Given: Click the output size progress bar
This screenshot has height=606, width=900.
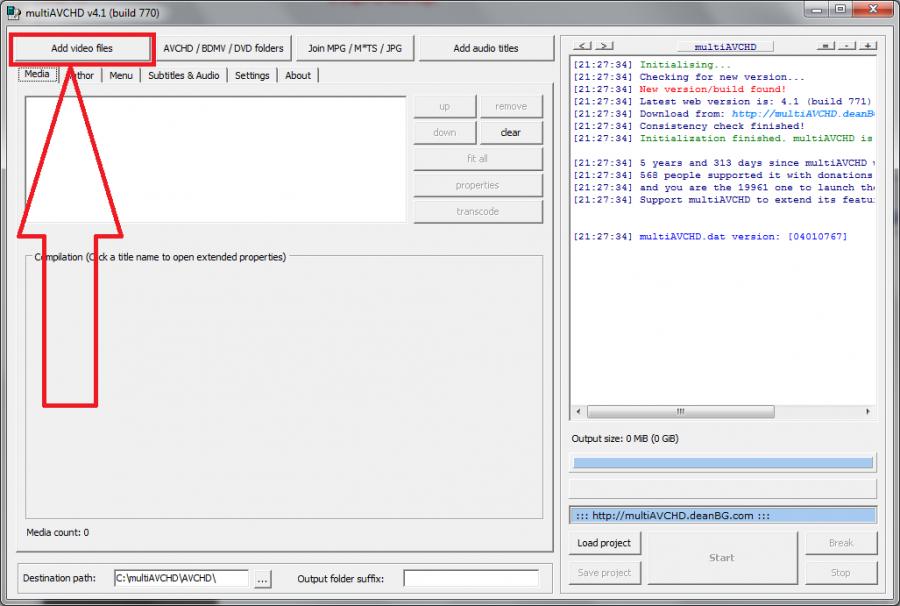Looking at the screenshot, I should pos(723,463).
